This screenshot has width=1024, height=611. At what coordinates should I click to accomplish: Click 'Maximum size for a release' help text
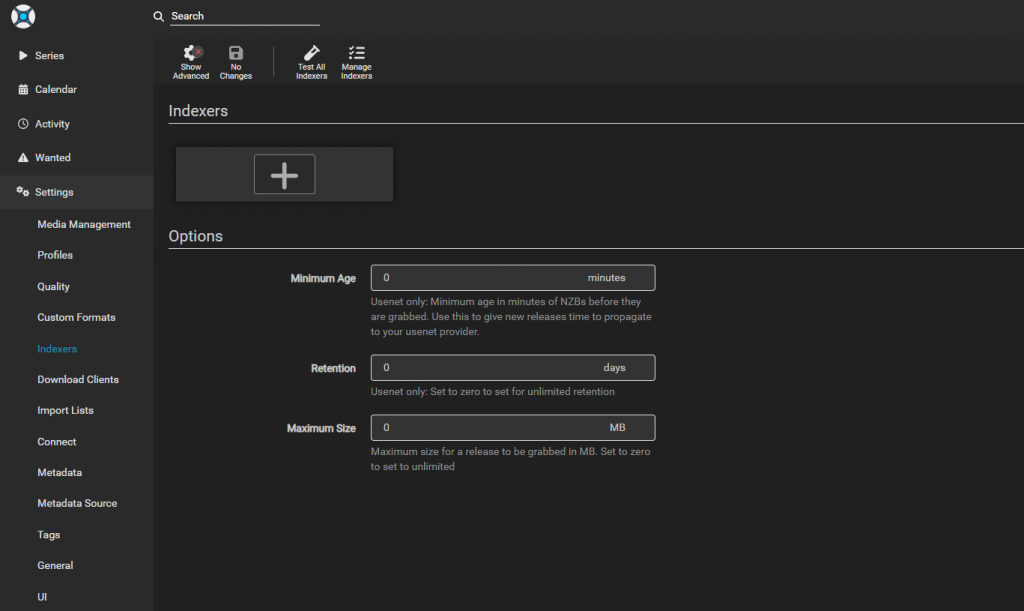point(511,459)
